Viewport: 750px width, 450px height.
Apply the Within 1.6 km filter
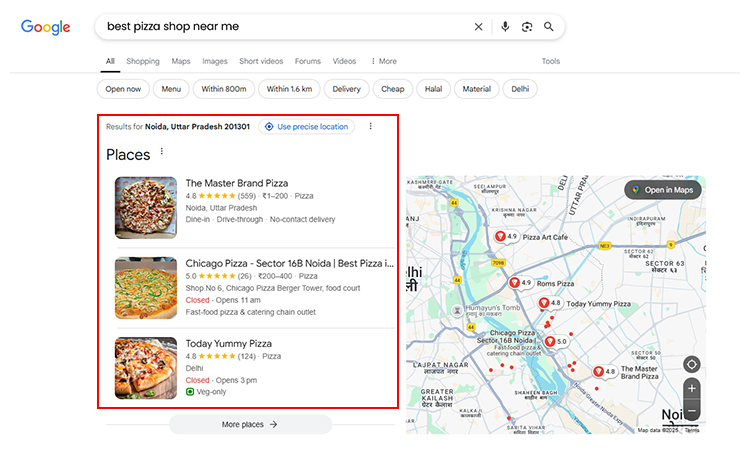point(289,89)
